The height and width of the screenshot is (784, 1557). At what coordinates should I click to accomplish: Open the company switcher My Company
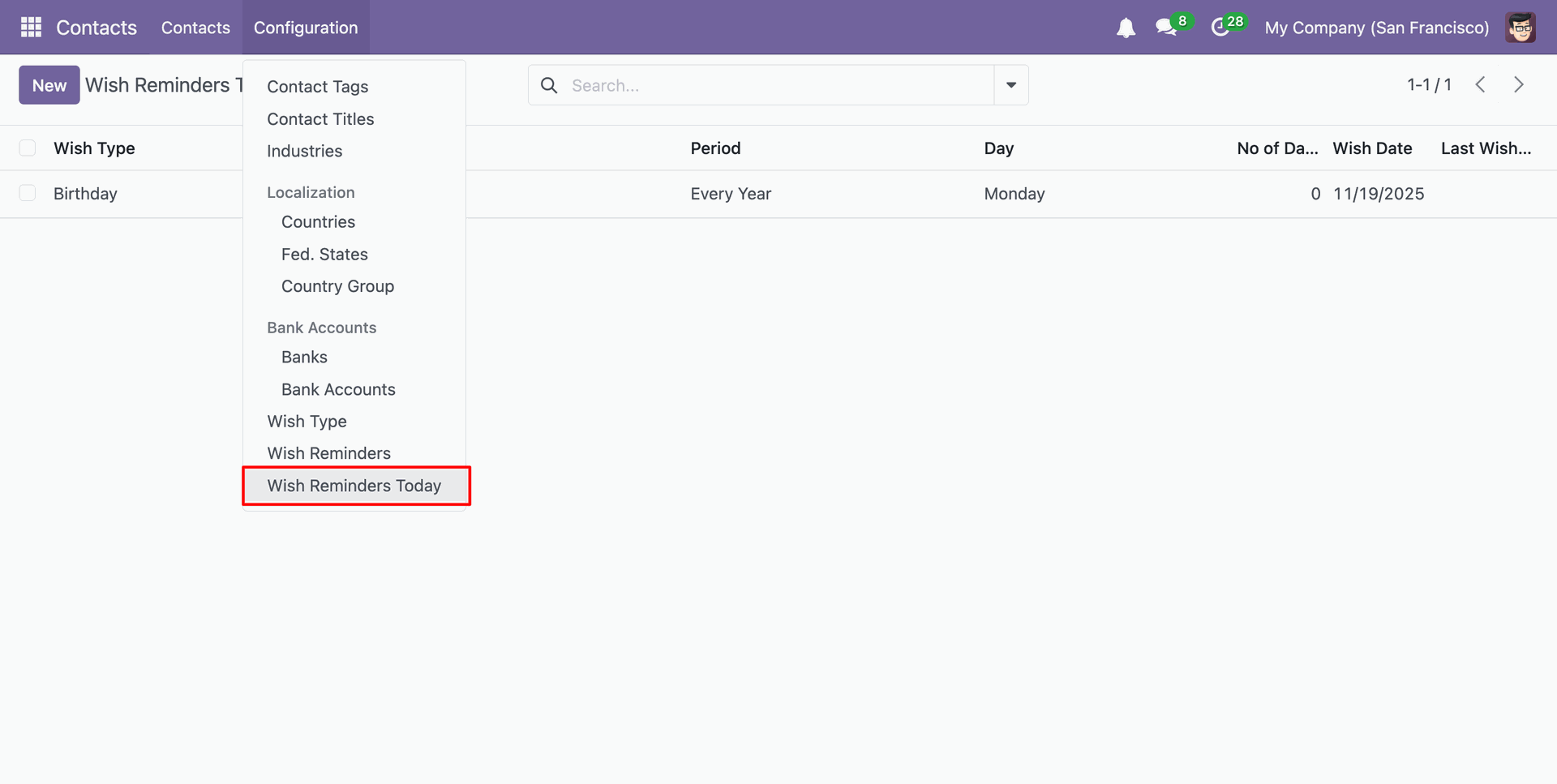coord(1376,28)
